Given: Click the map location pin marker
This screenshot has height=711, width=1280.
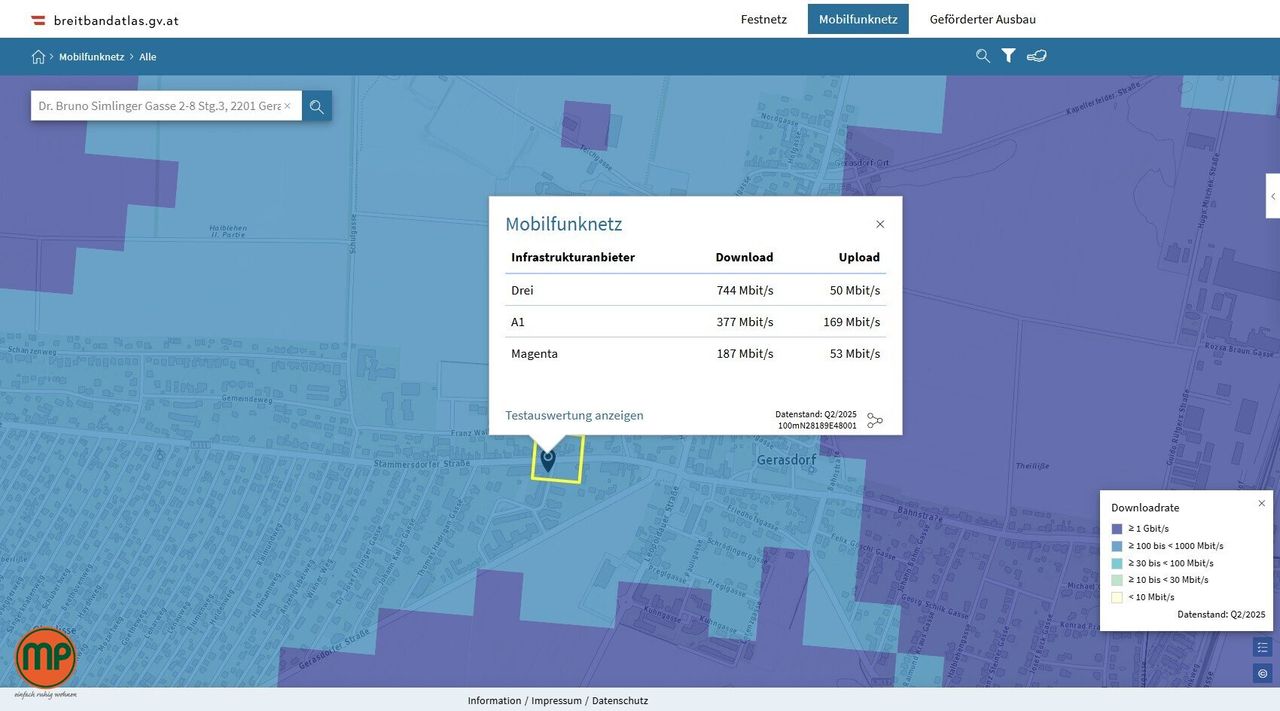Looking at the screenshot, I should pos(548,460).
